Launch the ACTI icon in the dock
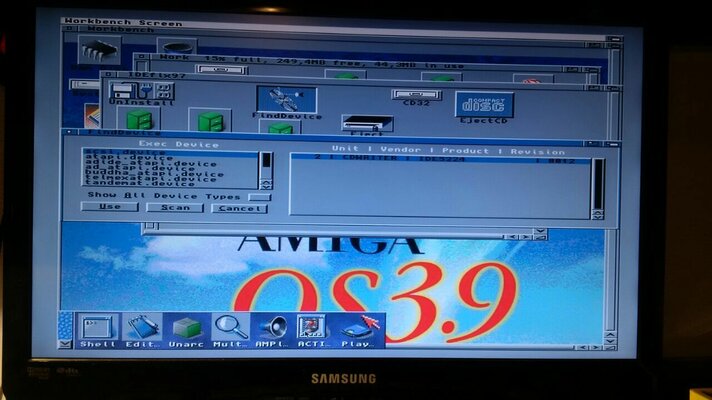Image resolution: width=712 pixels, height=400 pixels. point(315,329)
